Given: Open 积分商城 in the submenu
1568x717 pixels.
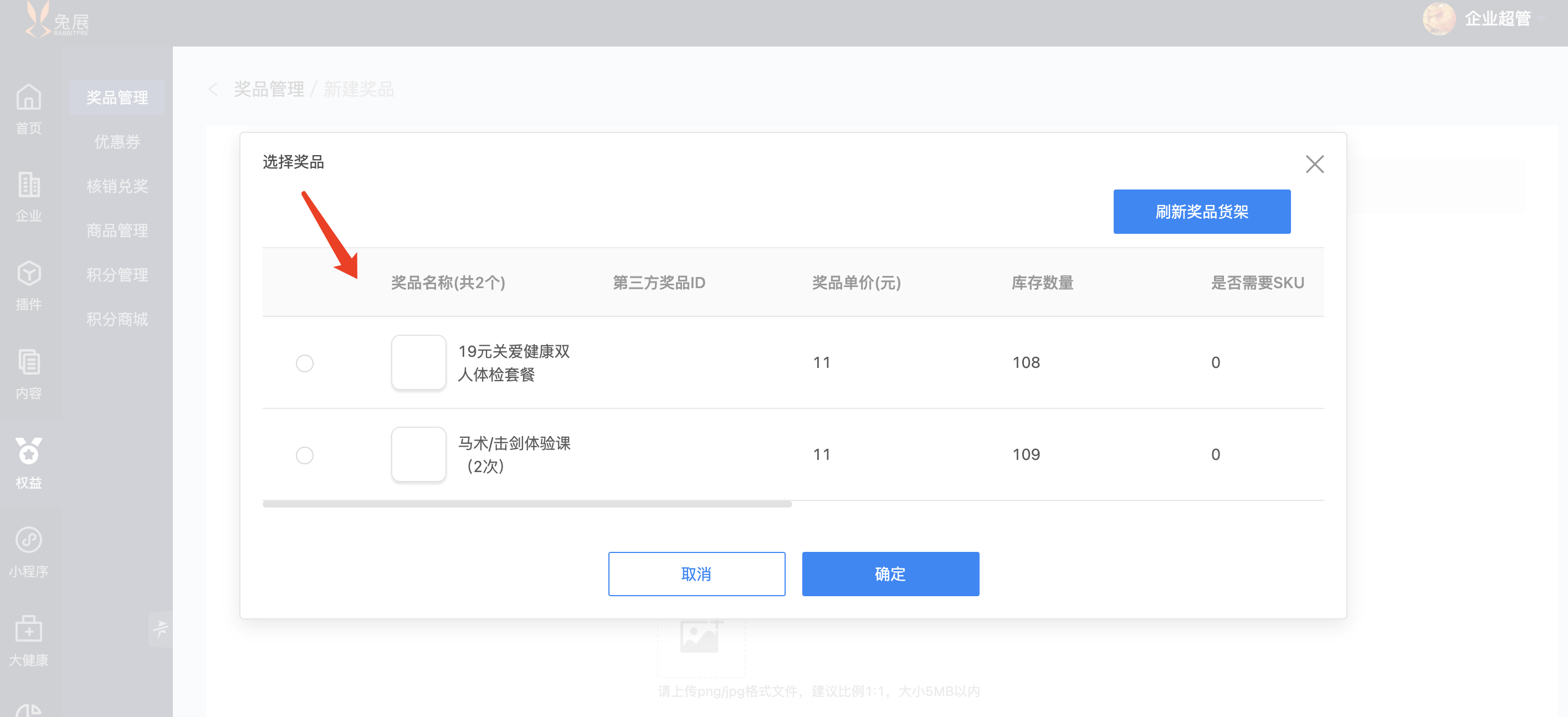Looking at the screenshot, I should (117, 319).
